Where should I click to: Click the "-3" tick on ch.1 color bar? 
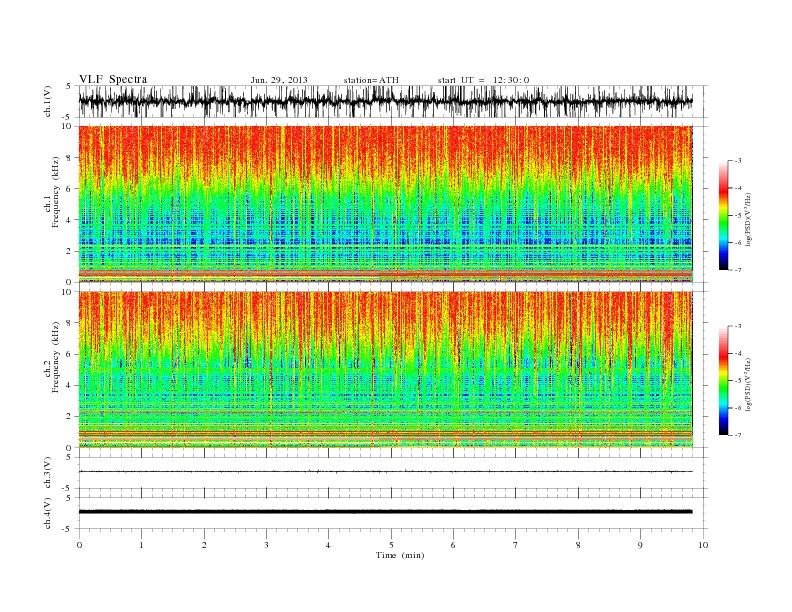click(738, 161)
